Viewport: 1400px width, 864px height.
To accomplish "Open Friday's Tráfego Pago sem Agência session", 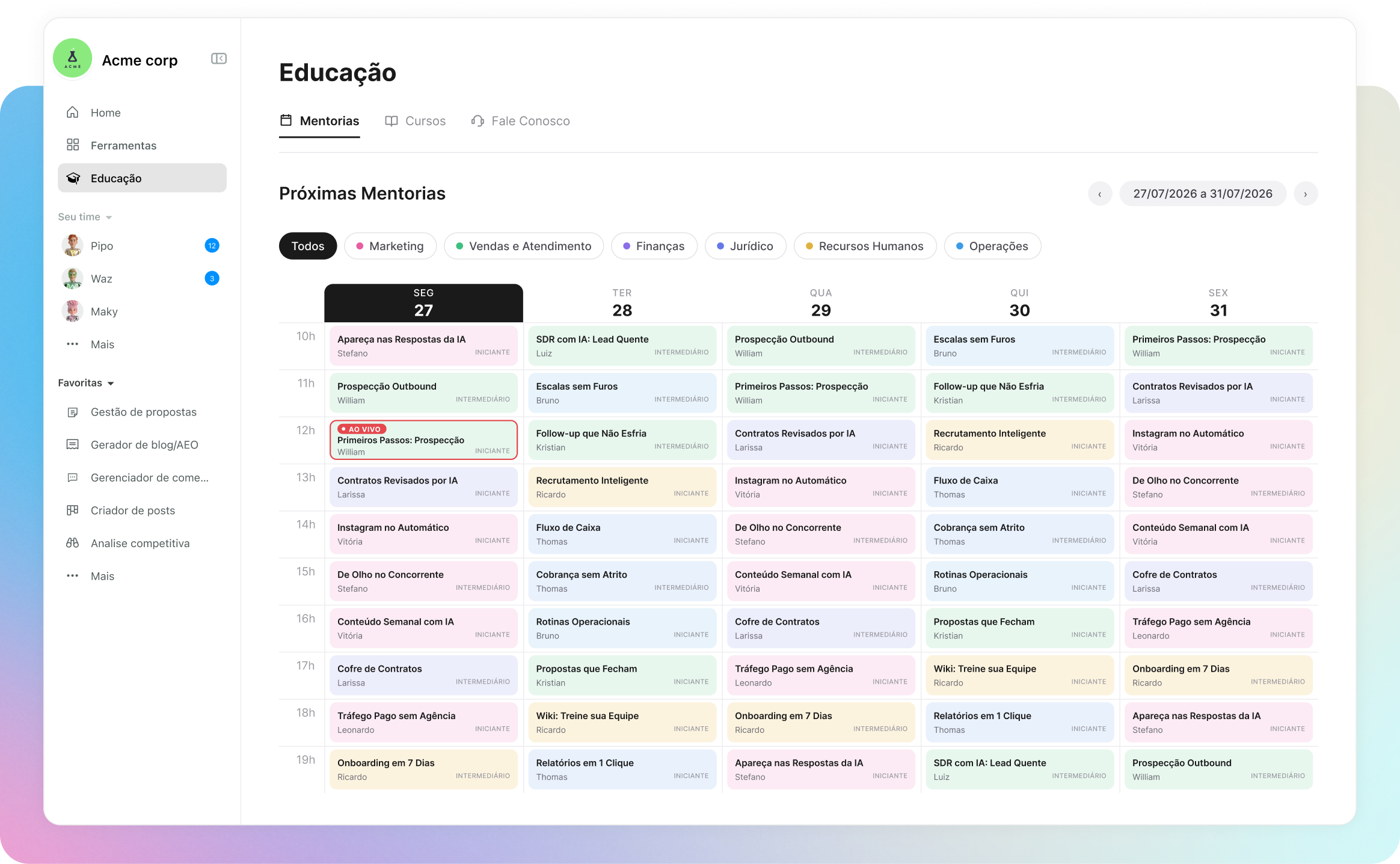I will pyautogui.click(x=1218, y=628).
